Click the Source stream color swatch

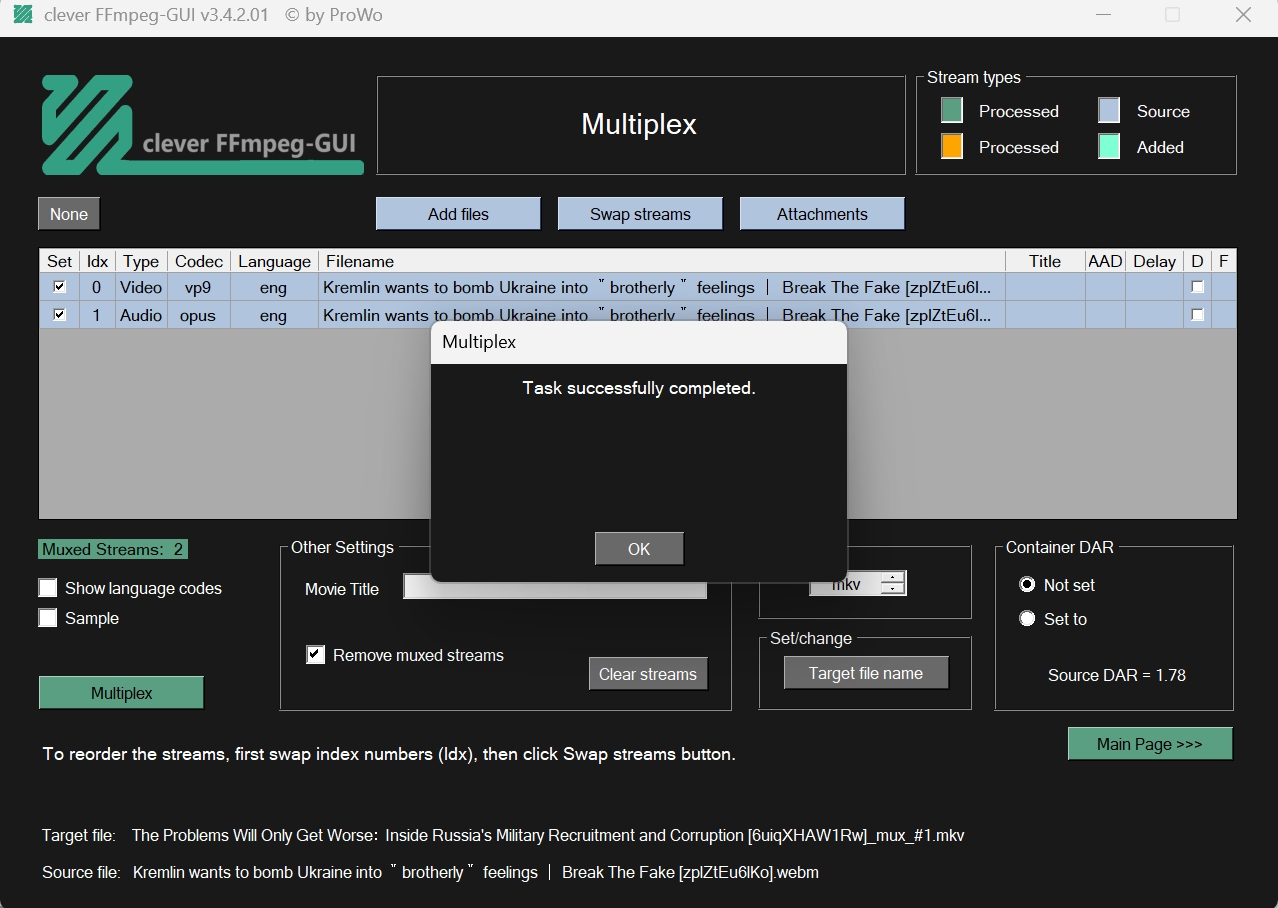pyautogui.click(x=1109, y=110)
